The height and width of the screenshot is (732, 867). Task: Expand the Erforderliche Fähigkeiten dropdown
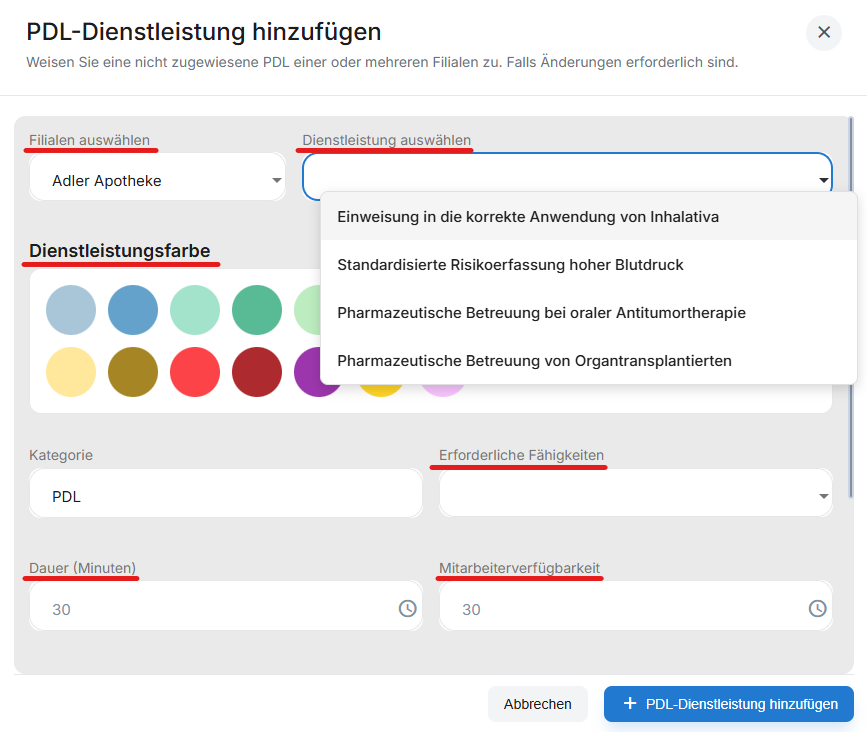[635, 493]
